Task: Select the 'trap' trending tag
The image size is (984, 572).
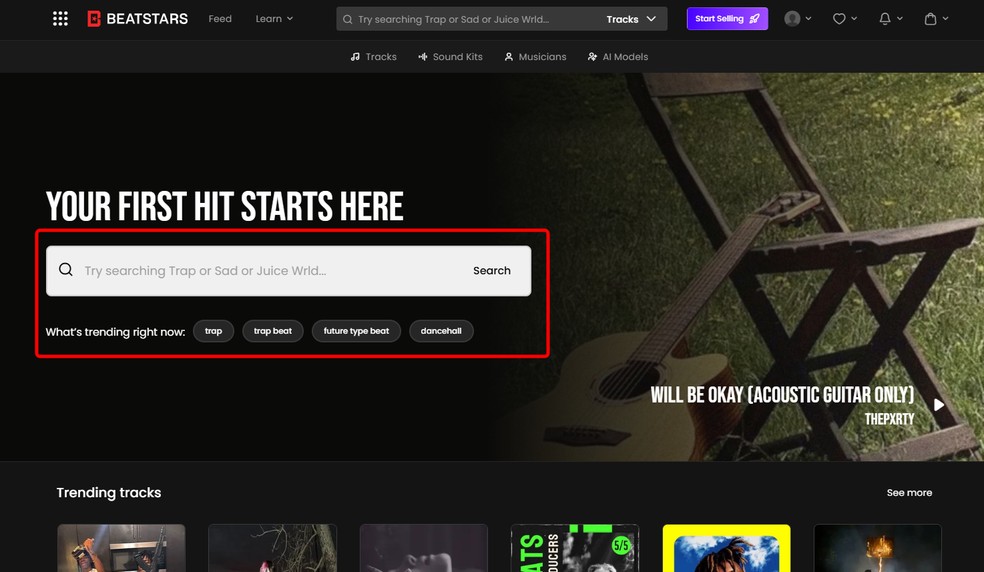Action: [x=213, y=331]
